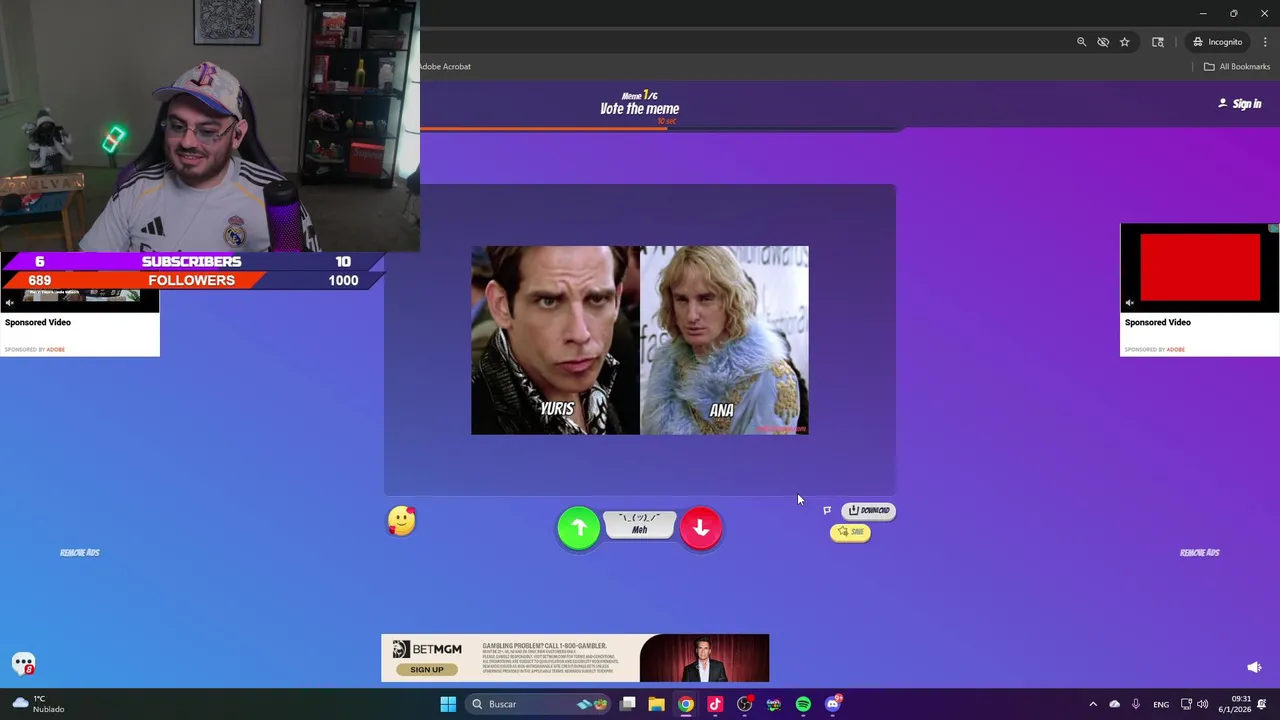Image resolution: width=1280 pixels, height=720 pixels.
Task: Vote Meh on the meme
Action: click(640, 524)
